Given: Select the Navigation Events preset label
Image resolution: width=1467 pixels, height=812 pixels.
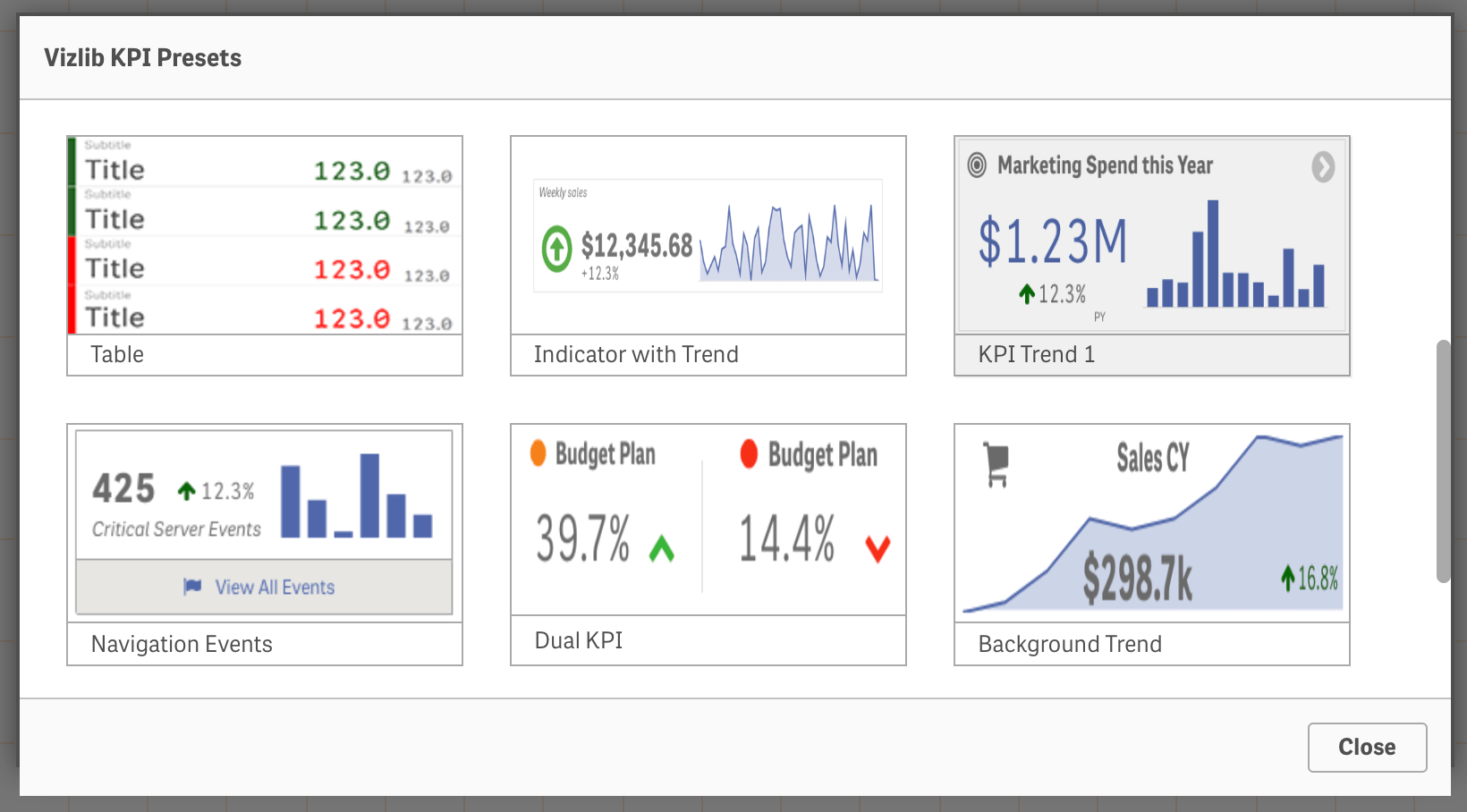Looking at the screenshot, I should pos(182,644).
